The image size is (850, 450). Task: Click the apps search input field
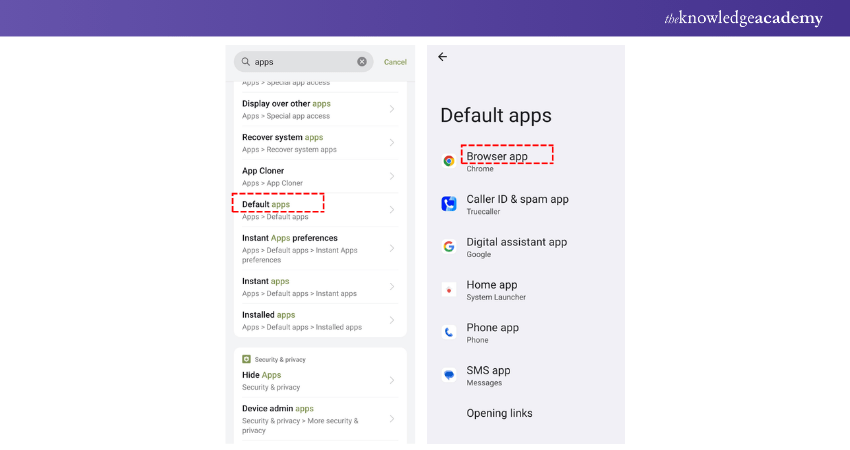(x=300, y=62)
